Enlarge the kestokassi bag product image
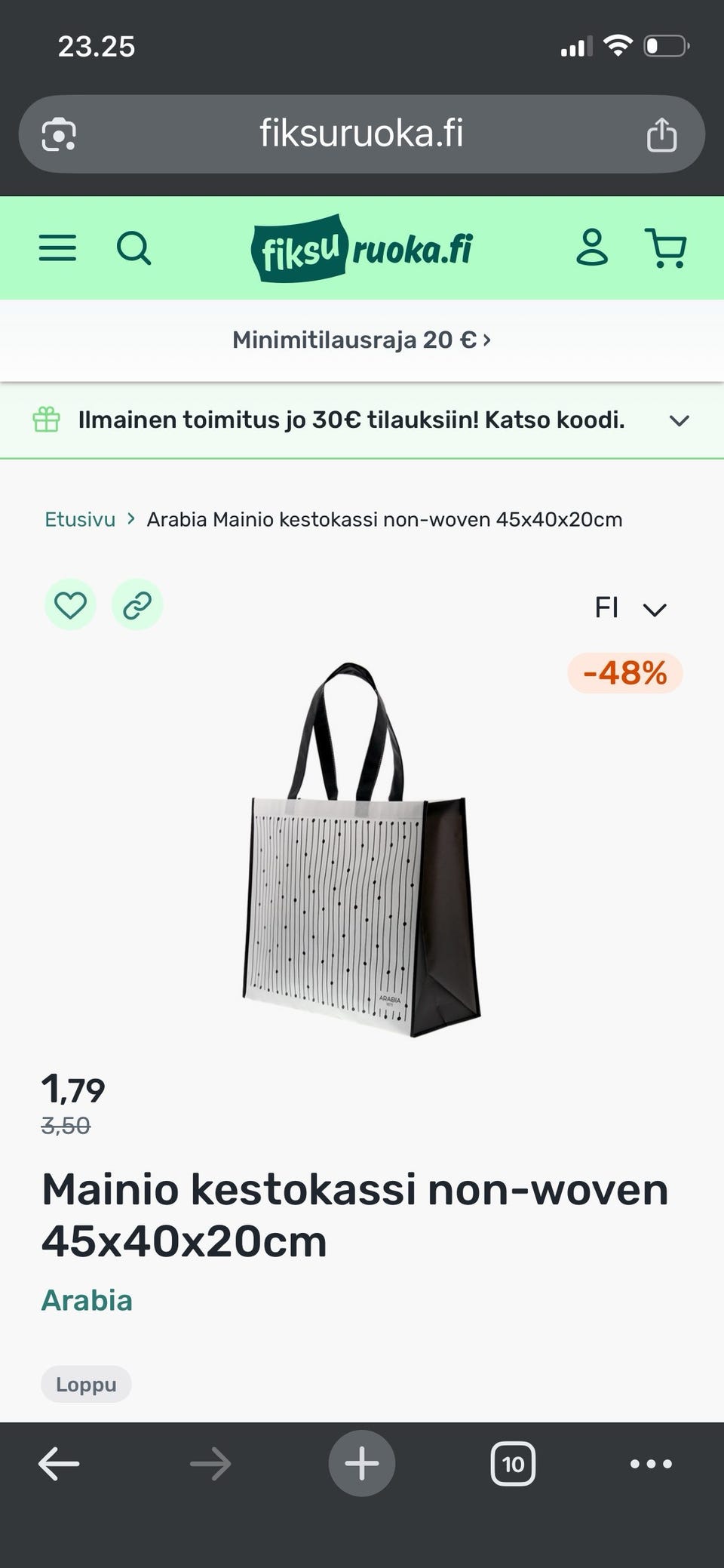This screenshot has height=1568, width=724. pyautogui.click(x=362, y=849)
